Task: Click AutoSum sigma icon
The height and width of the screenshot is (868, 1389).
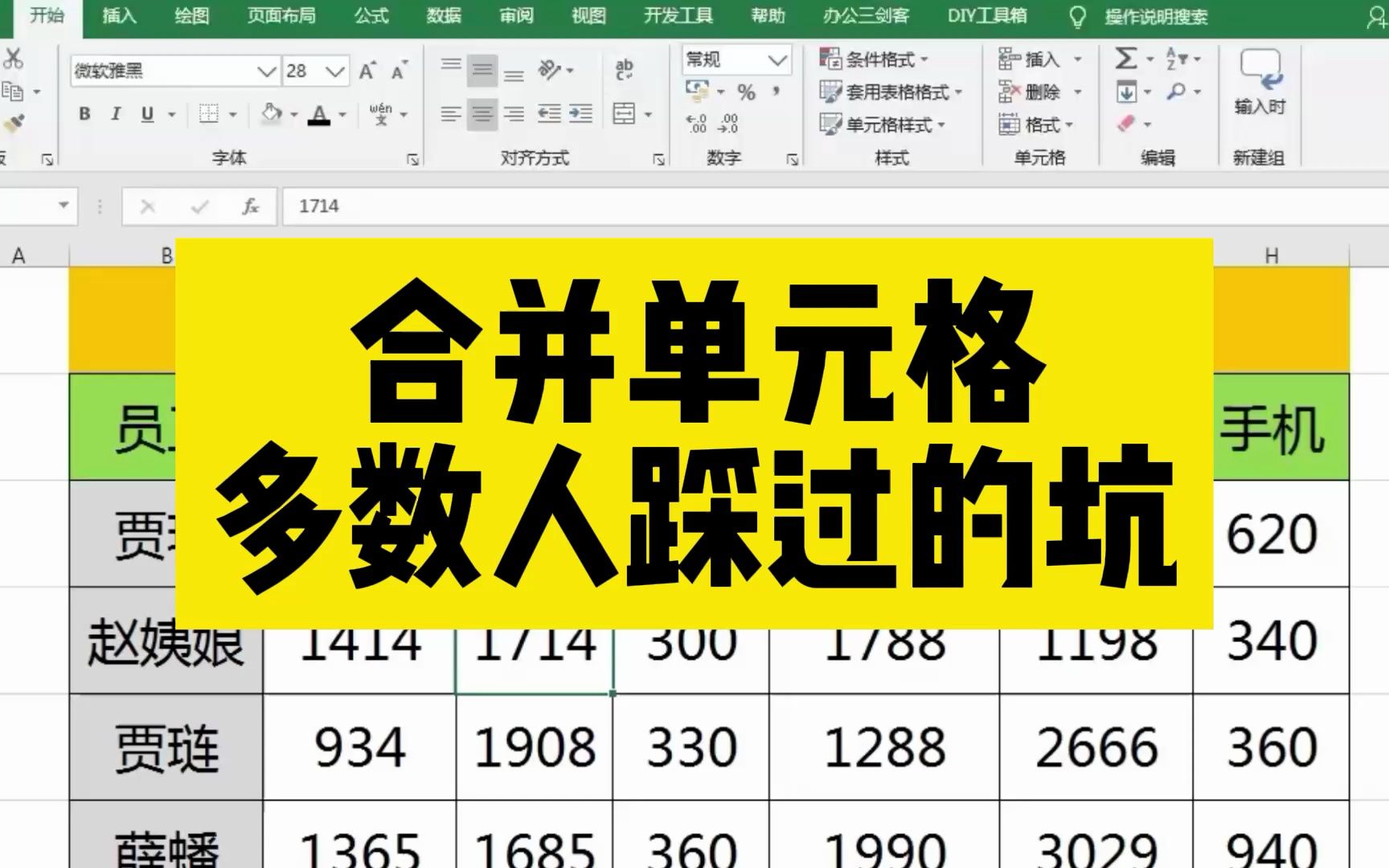Action: pyautogui.click(x=1125, y=58)
